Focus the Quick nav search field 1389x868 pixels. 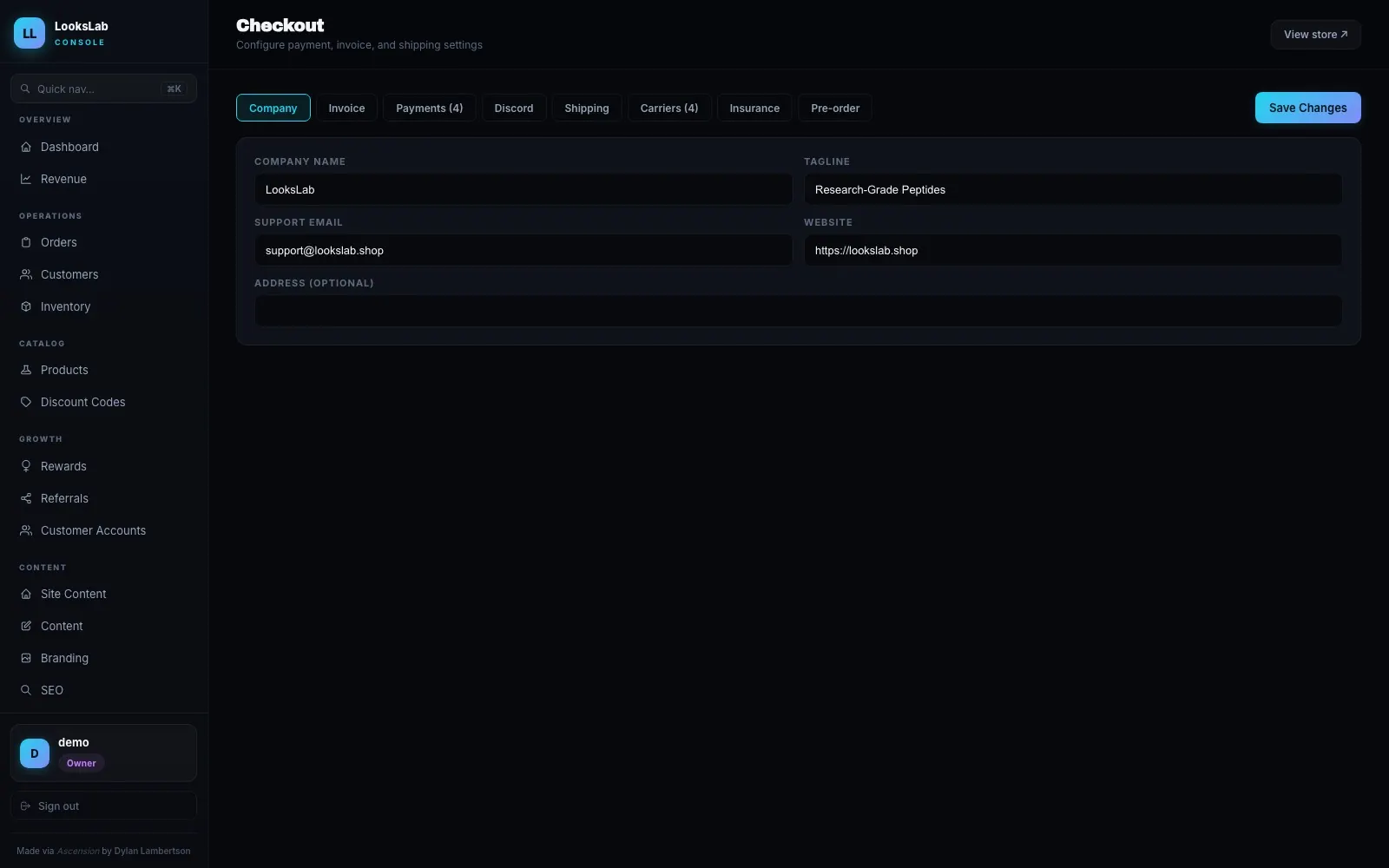[103, 89]
